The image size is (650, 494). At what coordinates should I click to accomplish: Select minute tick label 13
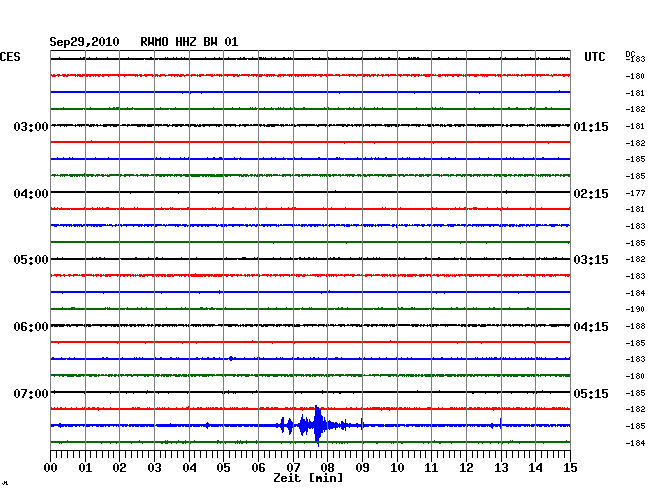(x=501, y=468)
